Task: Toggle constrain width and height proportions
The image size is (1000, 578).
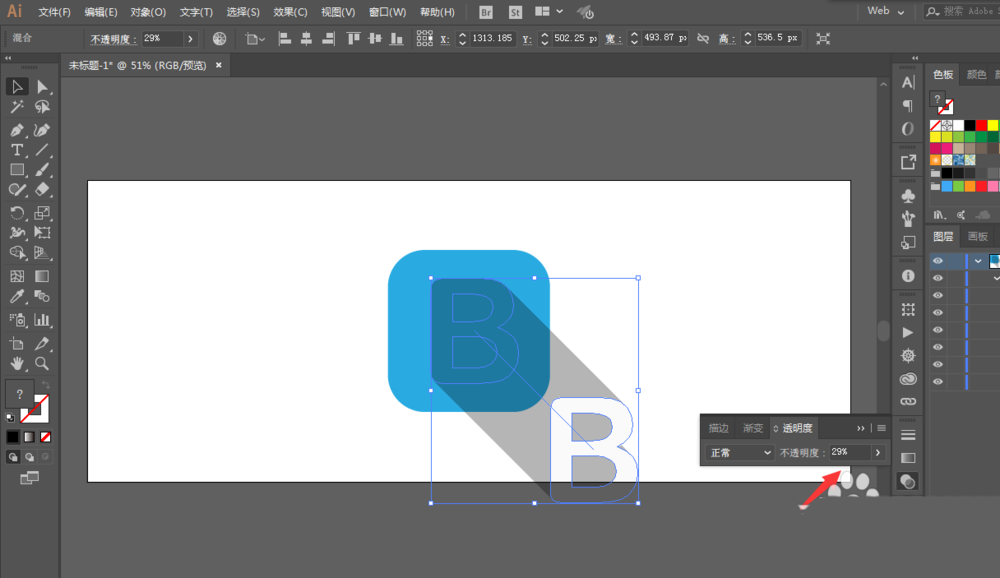Action: 703,38
